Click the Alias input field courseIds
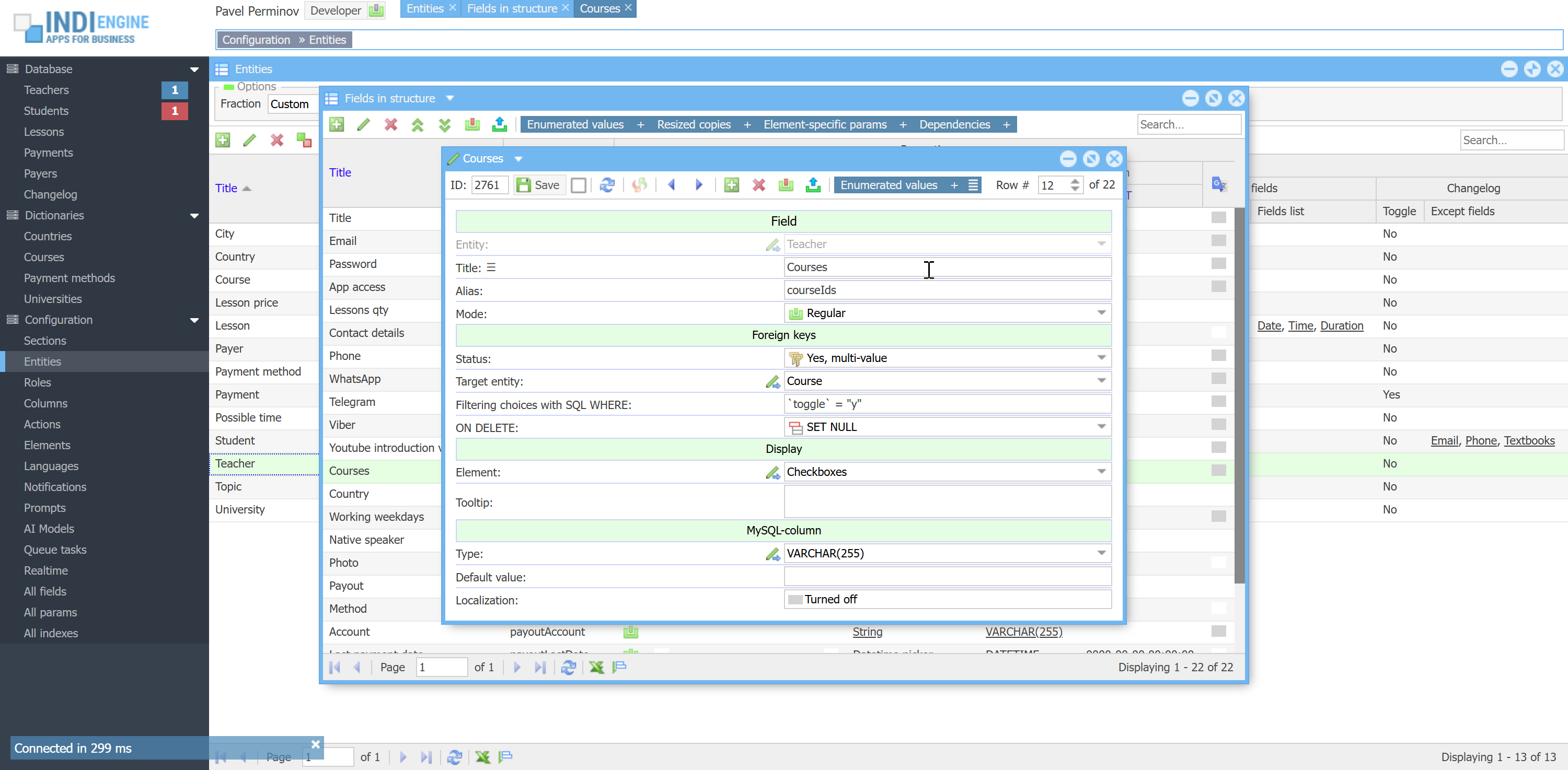This screenshot has width=1568, height=770. [x=947, y=290]
